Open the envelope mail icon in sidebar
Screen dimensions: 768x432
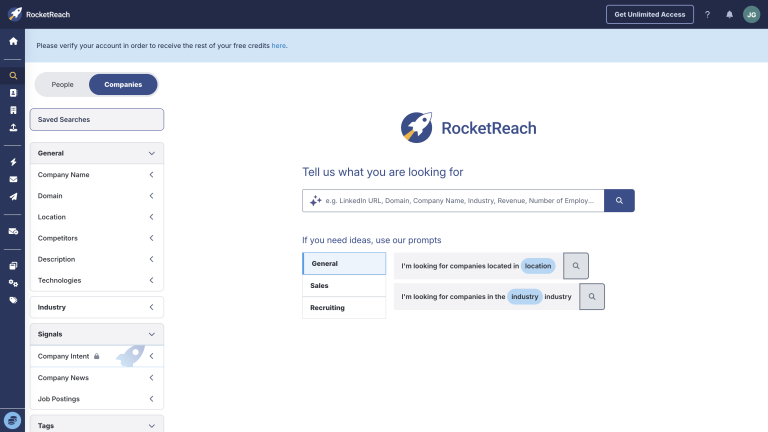[13, 179]
